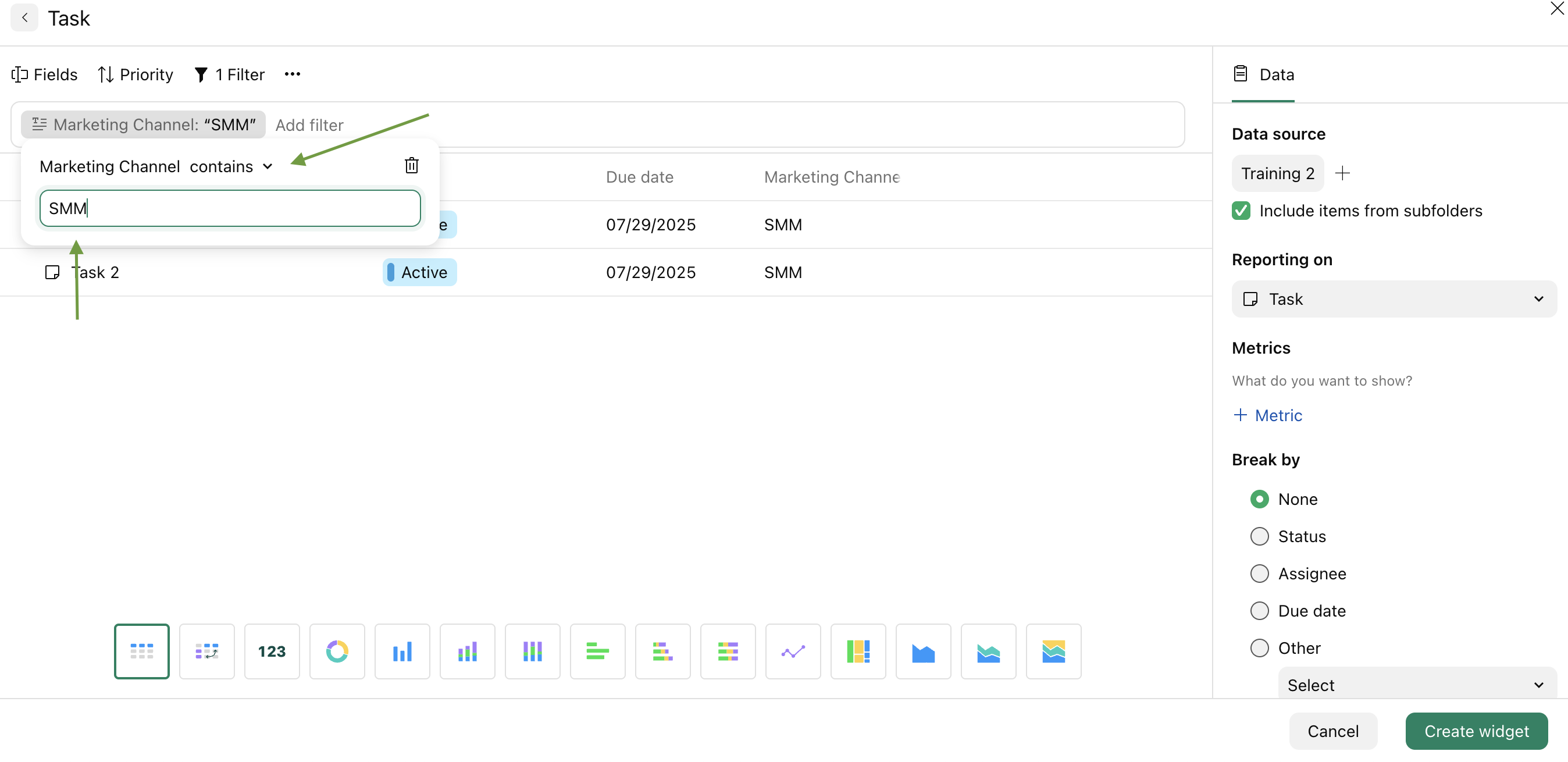The width and height of the screenshot is (1568, 762).
Task: Select Status under Break by
Action: coord(1259,536)
